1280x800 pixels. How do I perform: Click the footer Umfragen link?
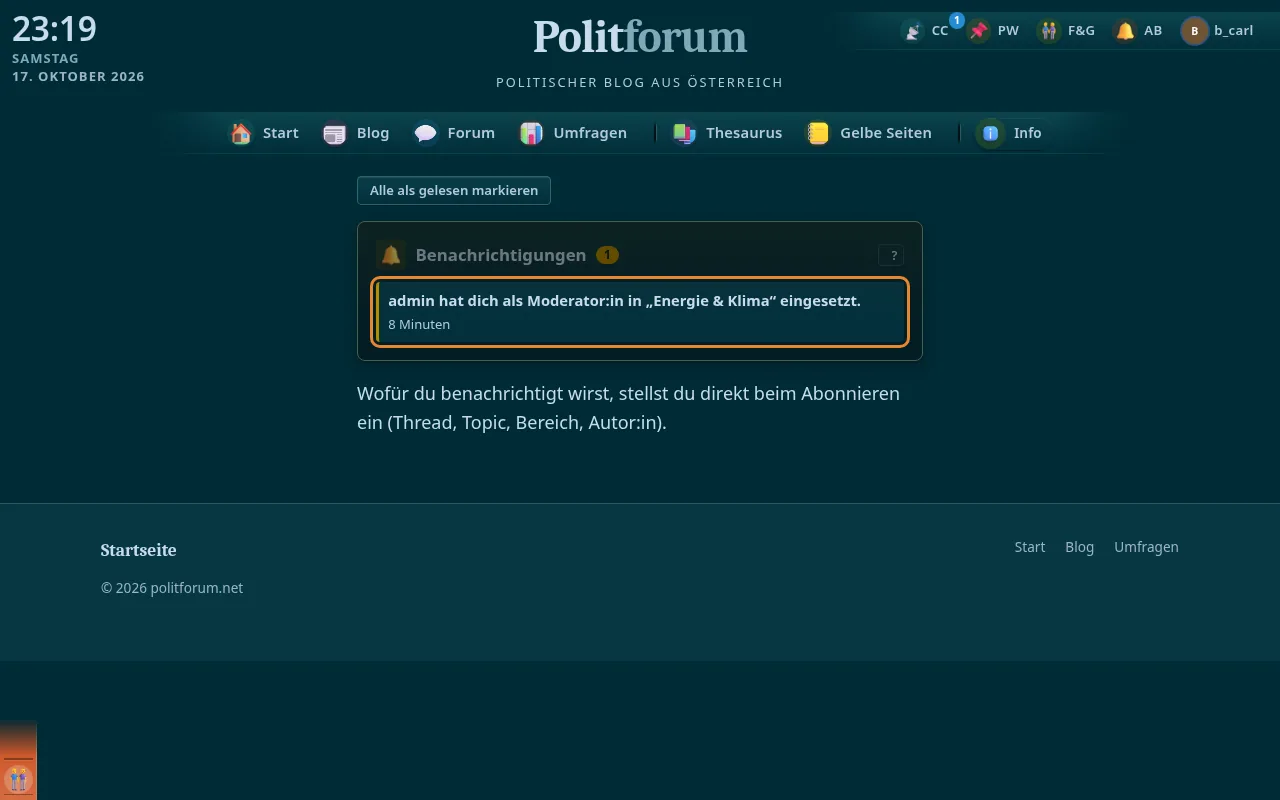(1146, 547)
